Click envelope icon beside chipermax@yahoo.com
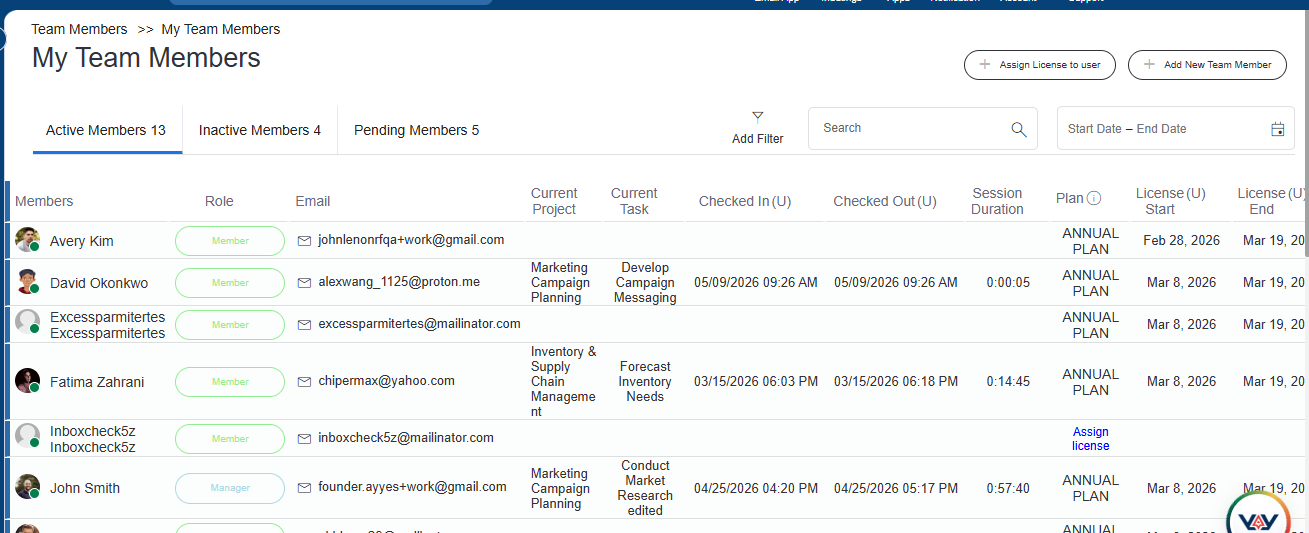Image resolution: width=1309 pixels, height=533 pixels. click(x=304, y=381)
